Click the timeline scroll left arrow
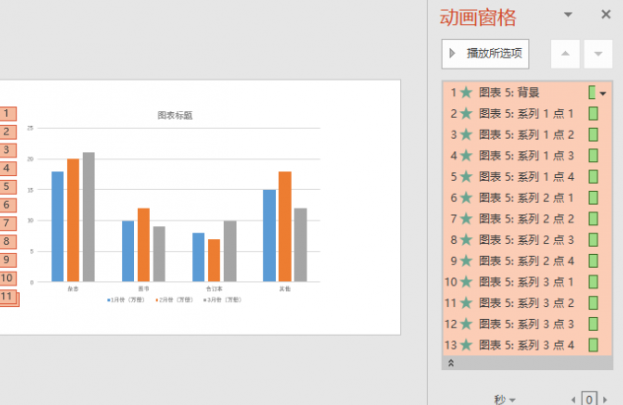 (572, 399)
